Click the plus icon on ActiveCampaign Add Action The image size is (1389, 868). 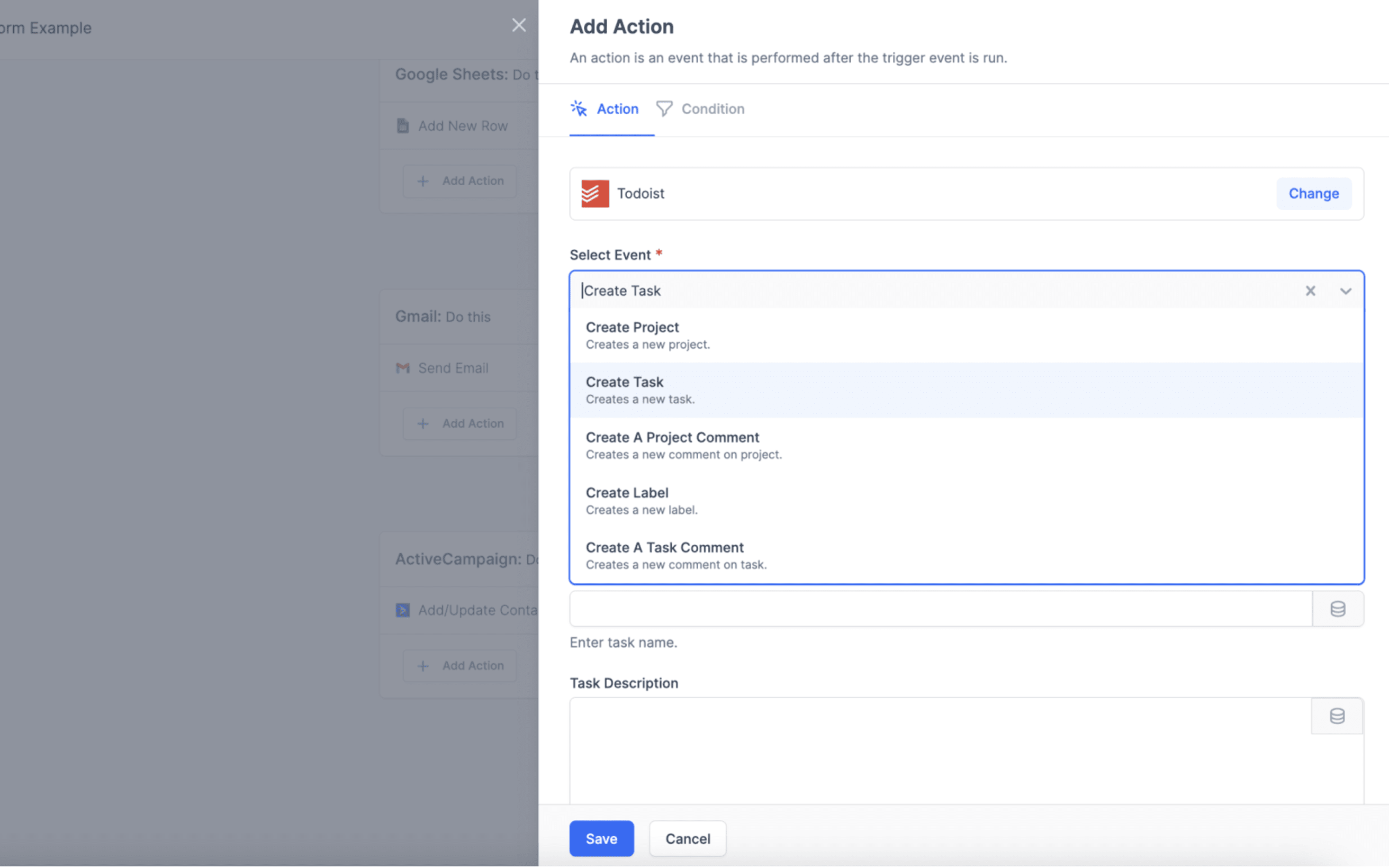422,665
